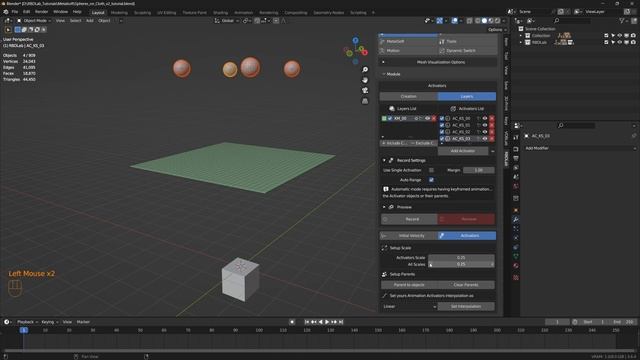This screenshot has width=640, height=360.
Task: Open the Modifiers wrench properties tab
Action: 516,220
